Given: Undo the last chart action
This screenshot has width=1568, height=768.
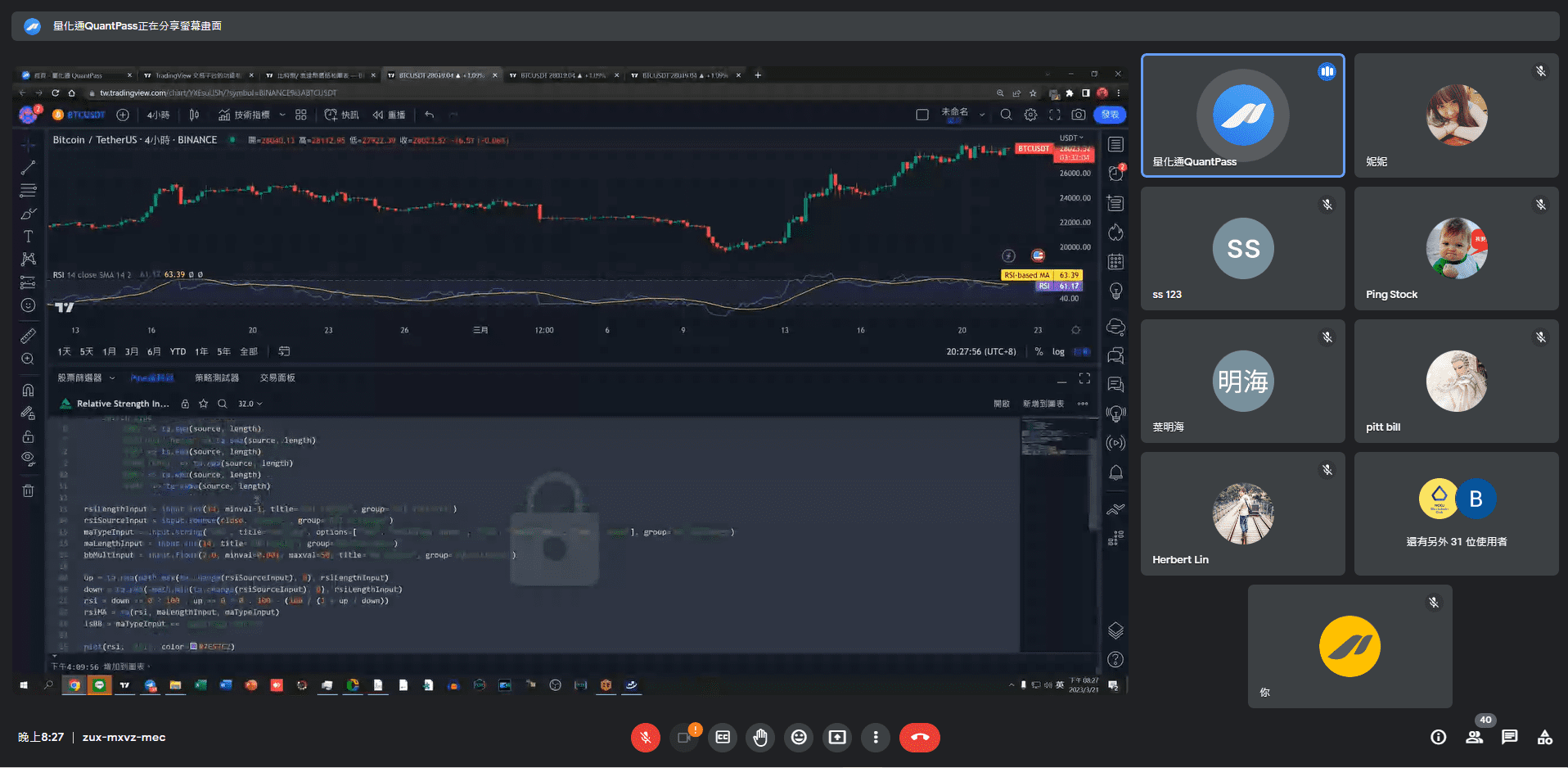Looking at the screenshot, I should 429,115.
